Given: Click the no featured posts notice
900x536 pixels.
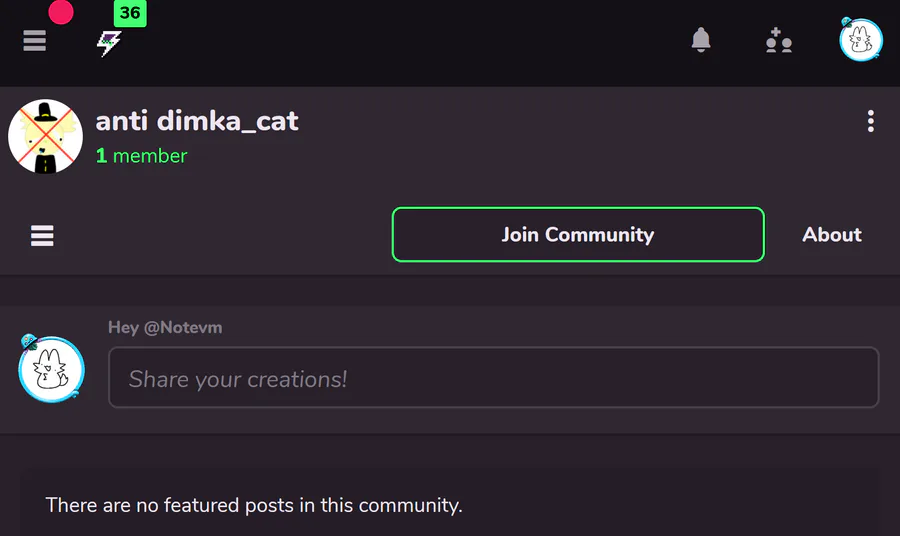Looking at the screenshot, I should pyautogui.click(x=254, y=505).
